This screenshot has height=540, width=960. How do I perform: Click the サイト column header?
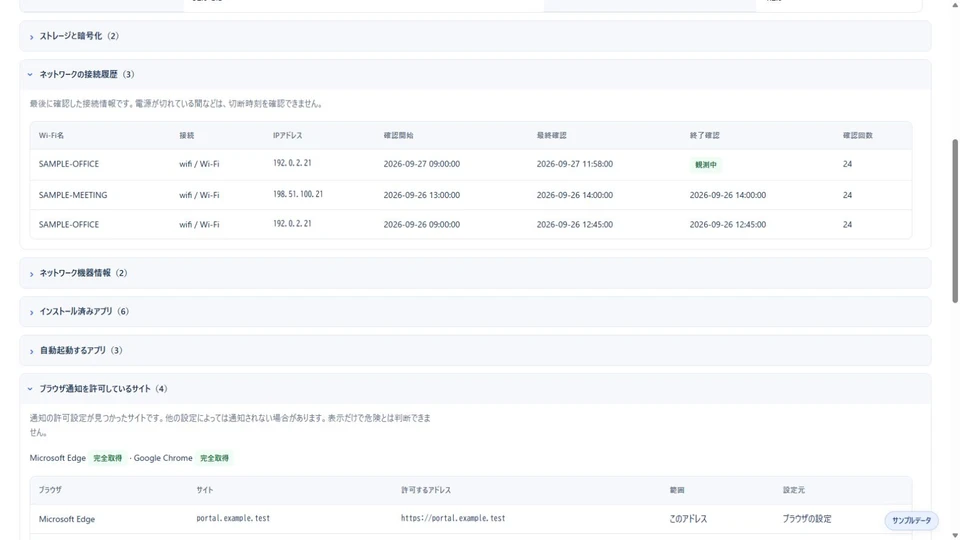coord(205,490)
